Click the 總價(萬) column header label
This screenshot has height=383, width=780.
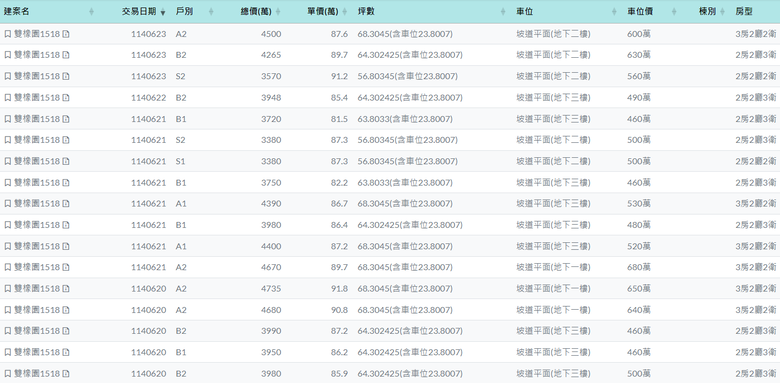click(x=256, y=11)
